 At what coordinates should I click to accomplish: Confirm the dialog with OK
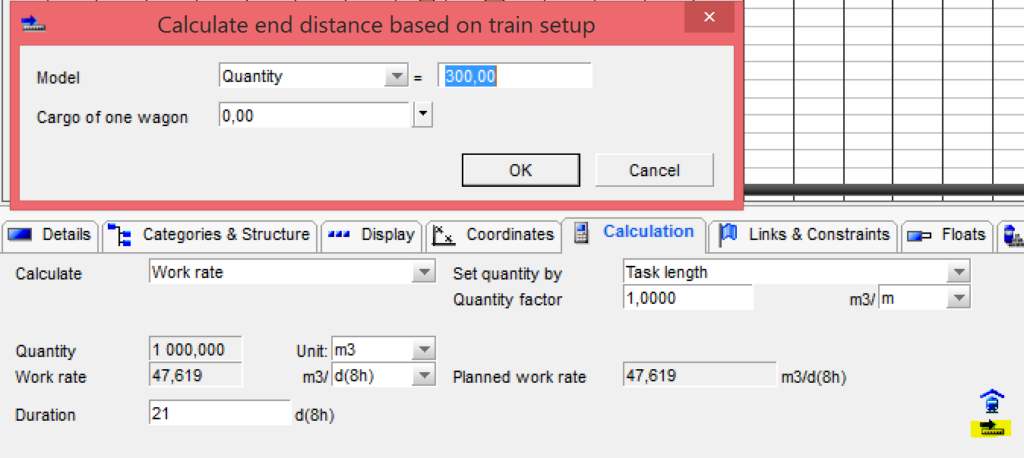pyautogui.click(x=520, y=171)
